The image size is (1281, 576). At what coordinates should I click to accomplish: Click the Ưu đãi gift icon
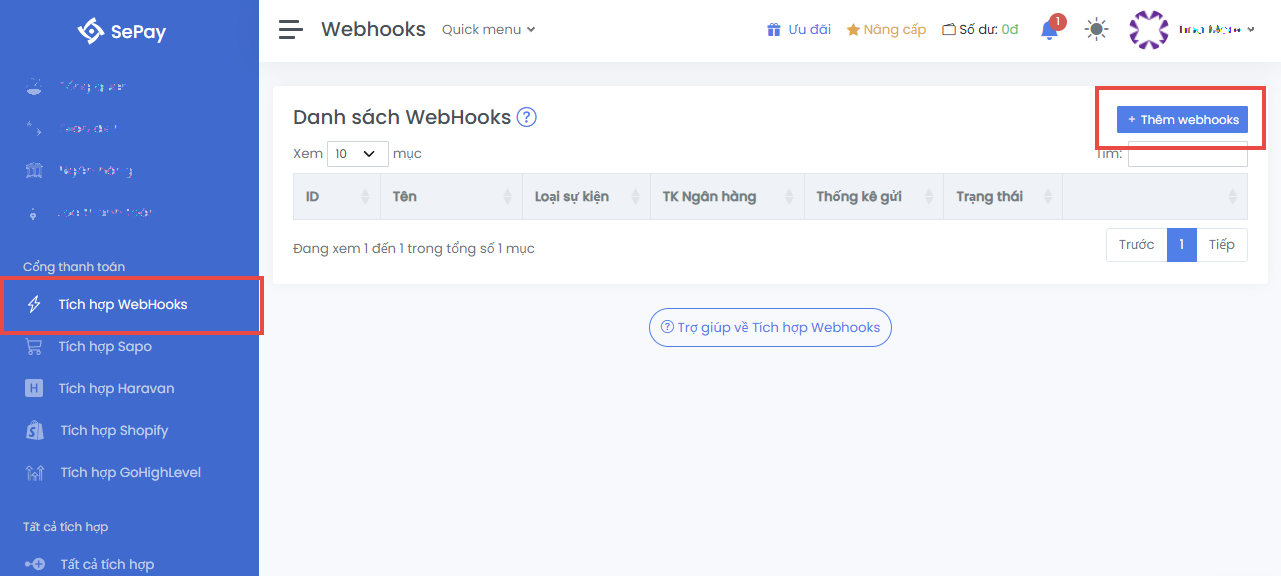773,30
